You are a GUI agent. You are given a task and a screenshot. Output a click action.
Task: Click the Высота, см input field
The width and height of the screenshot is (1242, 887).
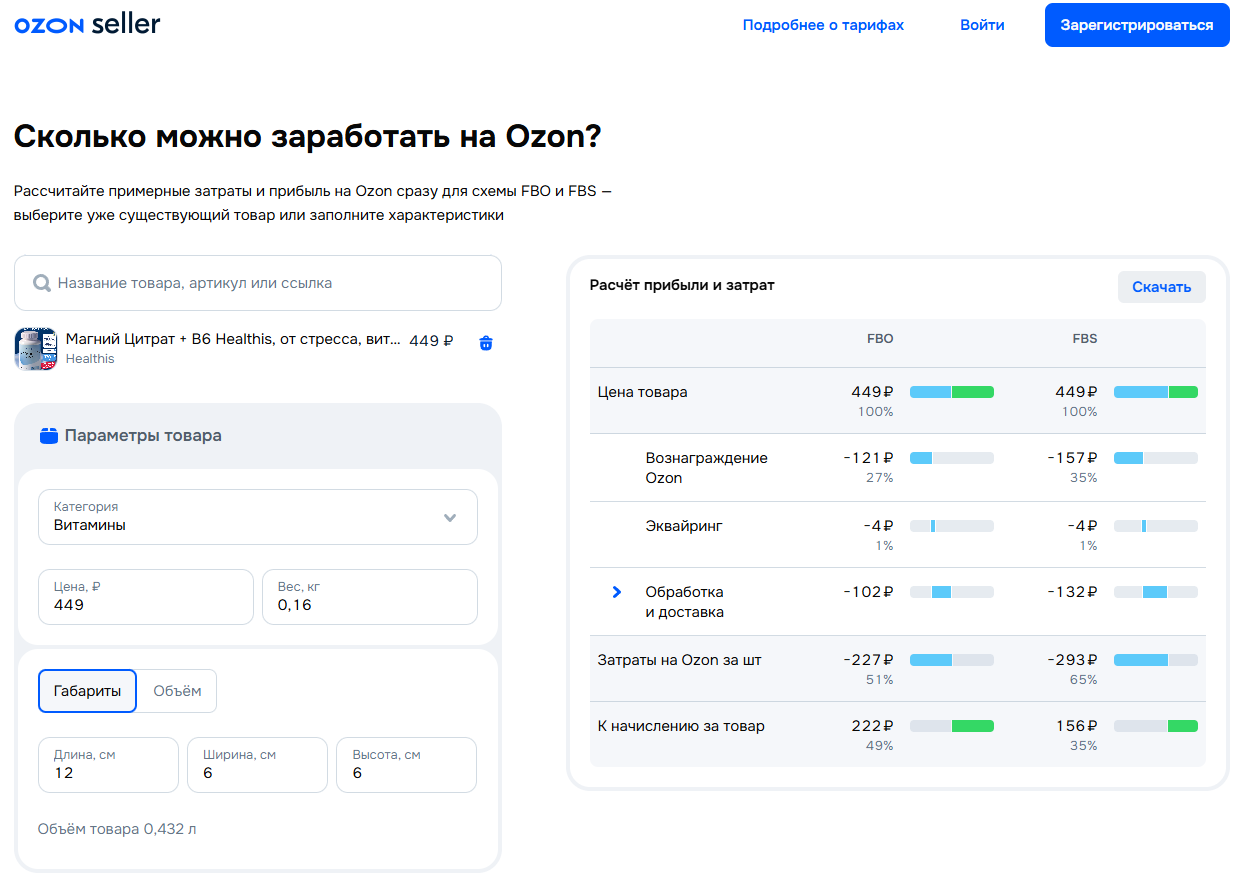[x=407, y=765]
